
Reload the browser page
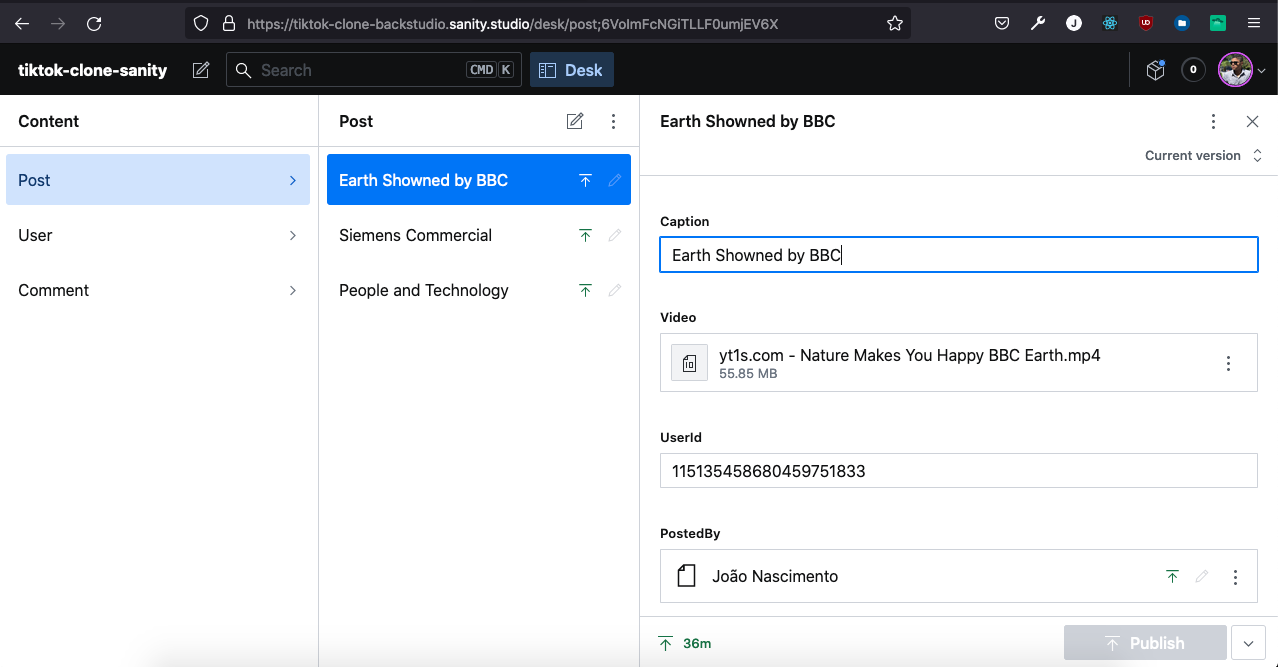[x=94, y=23]
